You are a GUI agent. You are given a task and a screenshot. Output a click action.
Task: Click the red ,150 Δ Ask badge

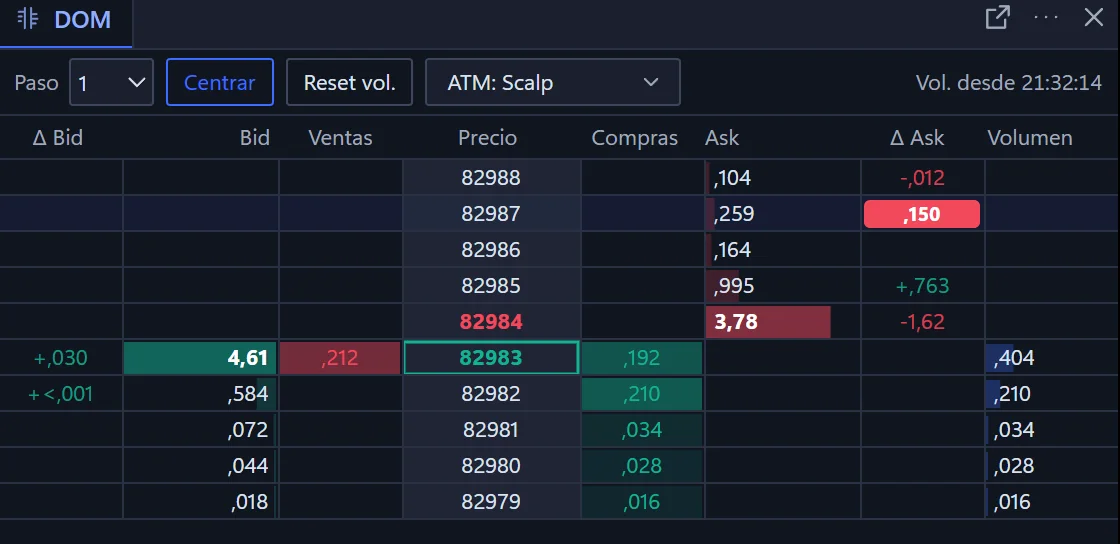pos(921,214)
